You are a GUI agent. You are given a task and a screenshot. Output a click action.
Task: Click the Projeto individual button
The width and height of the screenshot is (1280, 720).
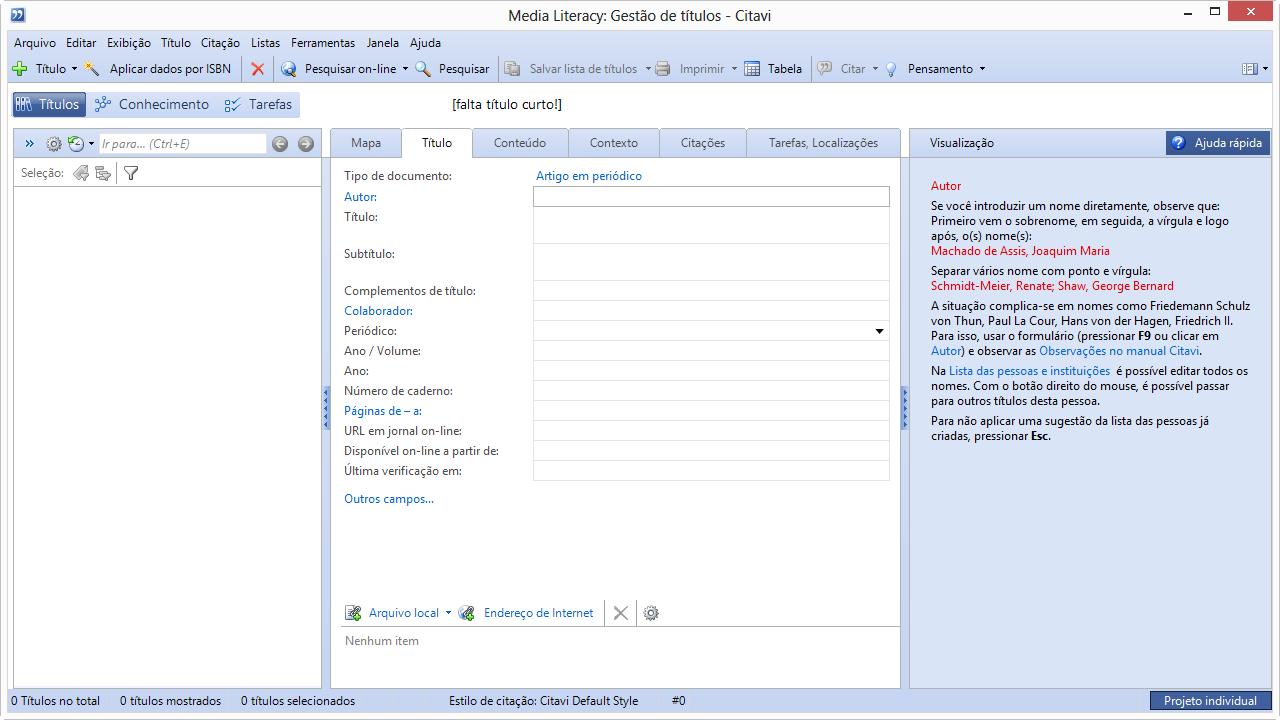click(1210, 701)
